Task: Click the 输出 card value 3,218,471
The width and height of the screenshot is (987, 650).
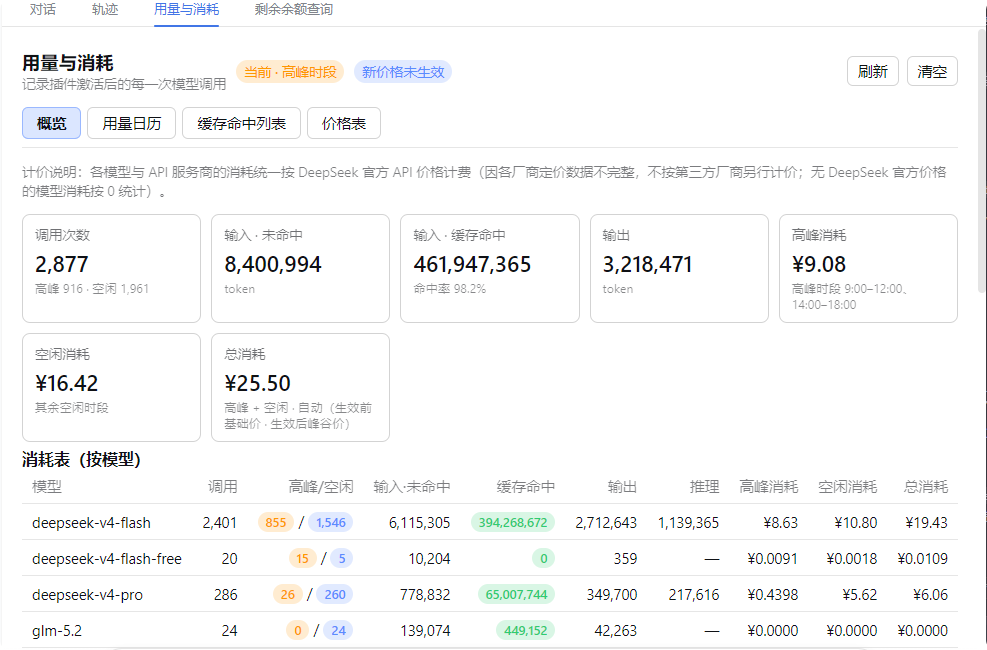Action: 647,264
